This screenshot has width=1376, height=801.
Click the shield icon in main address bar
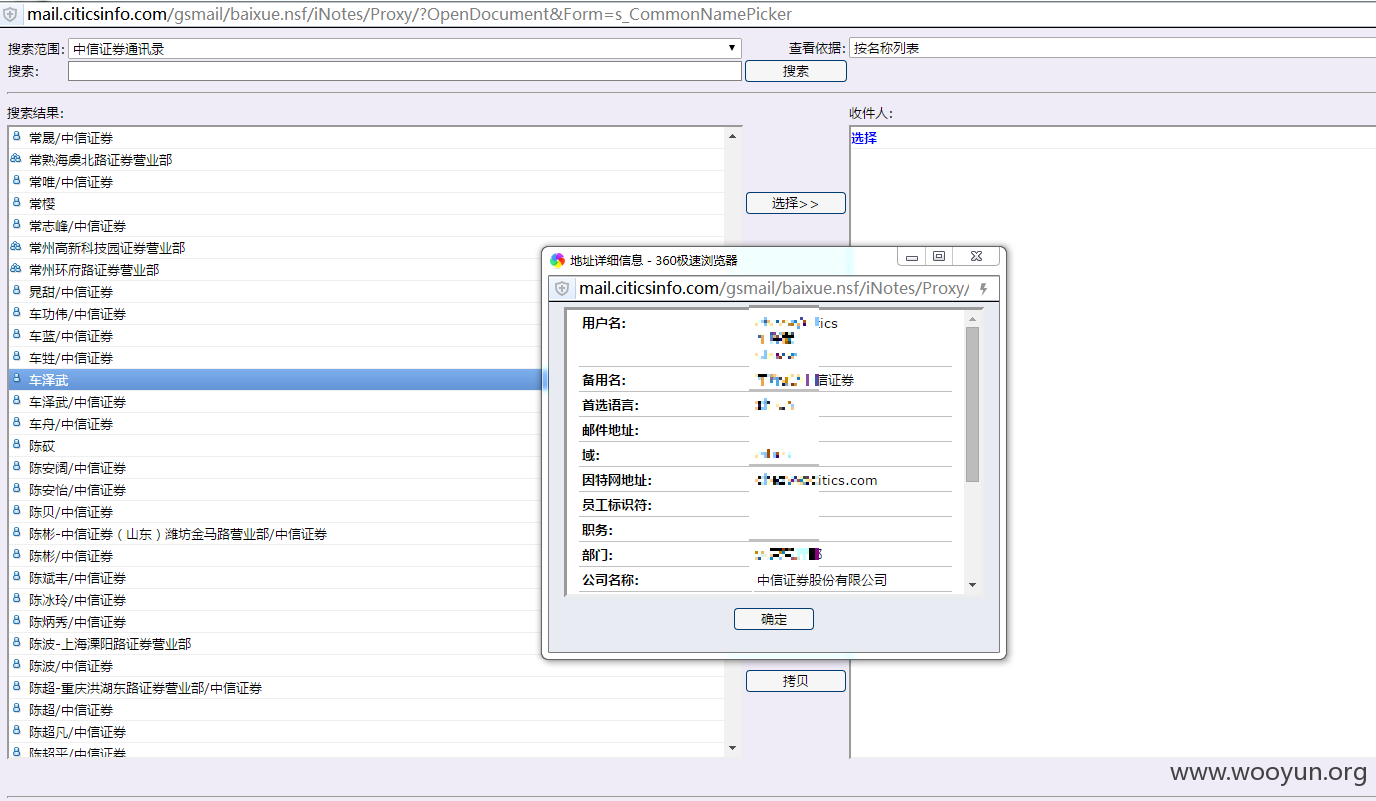[x=10, y=14]
